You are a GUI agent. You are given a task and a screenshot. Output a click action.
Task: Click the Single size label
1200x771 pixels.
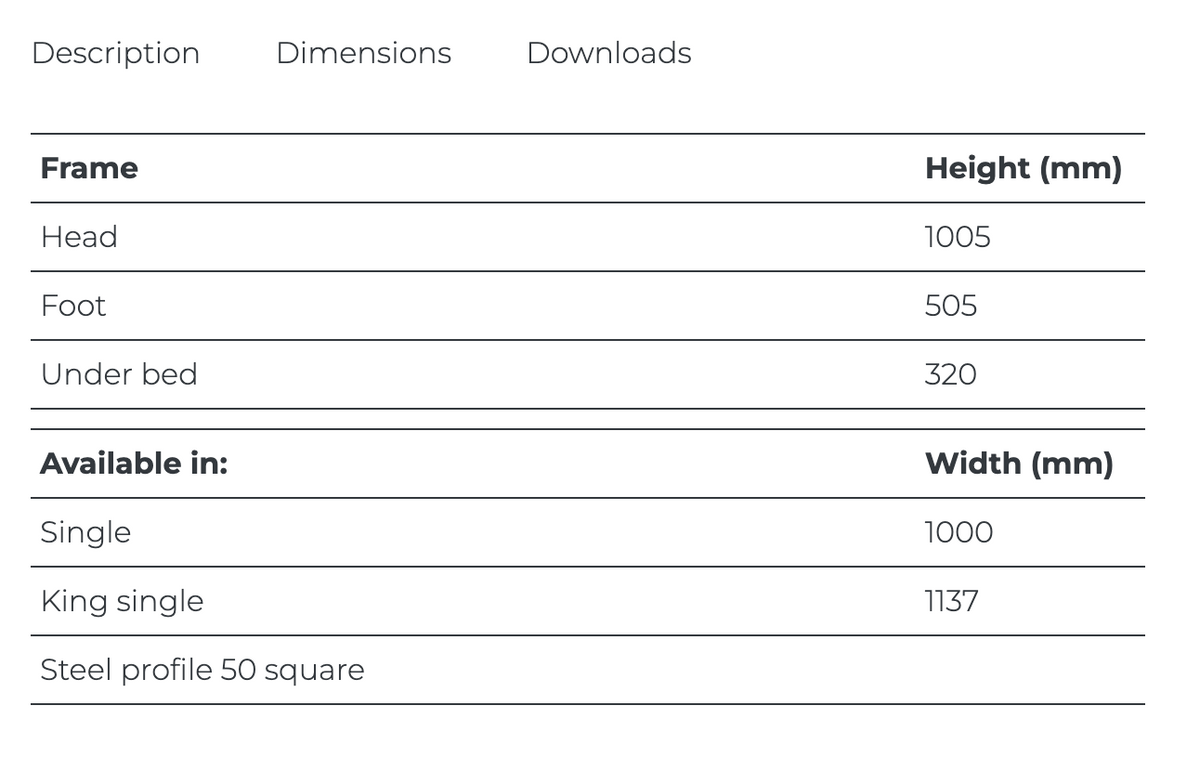coord(85,533)
